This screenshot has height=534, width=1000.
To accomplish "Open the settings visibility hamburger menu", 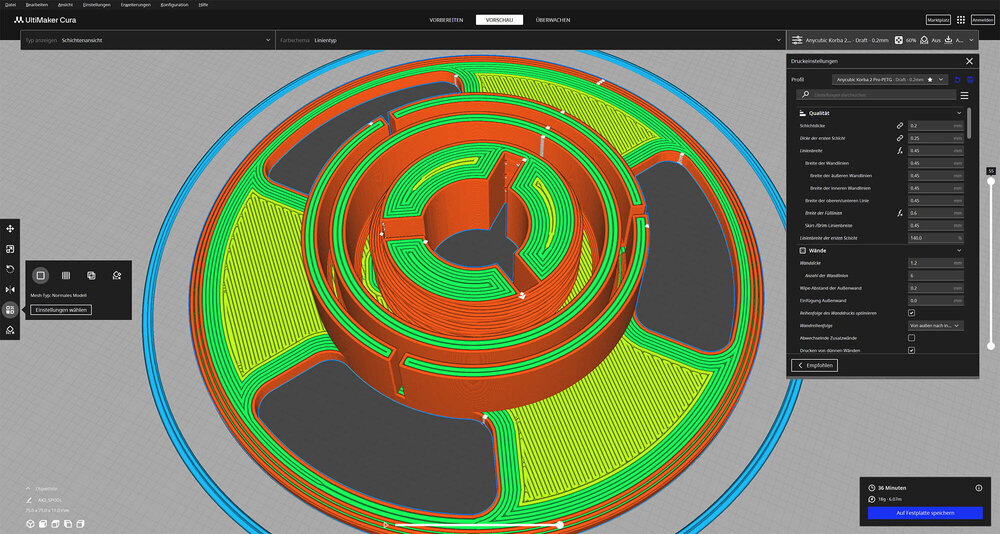I will coord(964,95).
